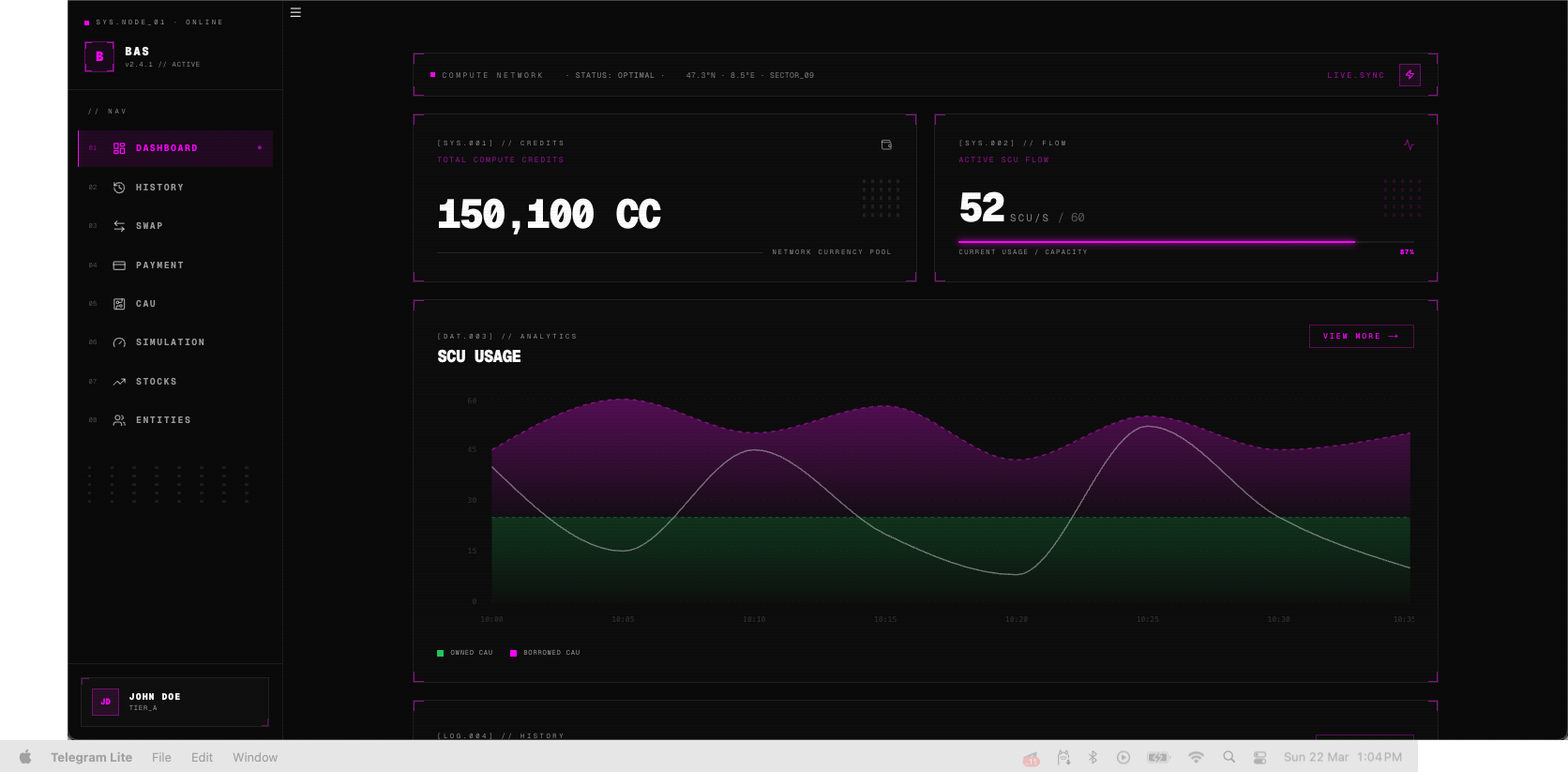
Task: Open the Edit menu
Action: tap(202, 757)
